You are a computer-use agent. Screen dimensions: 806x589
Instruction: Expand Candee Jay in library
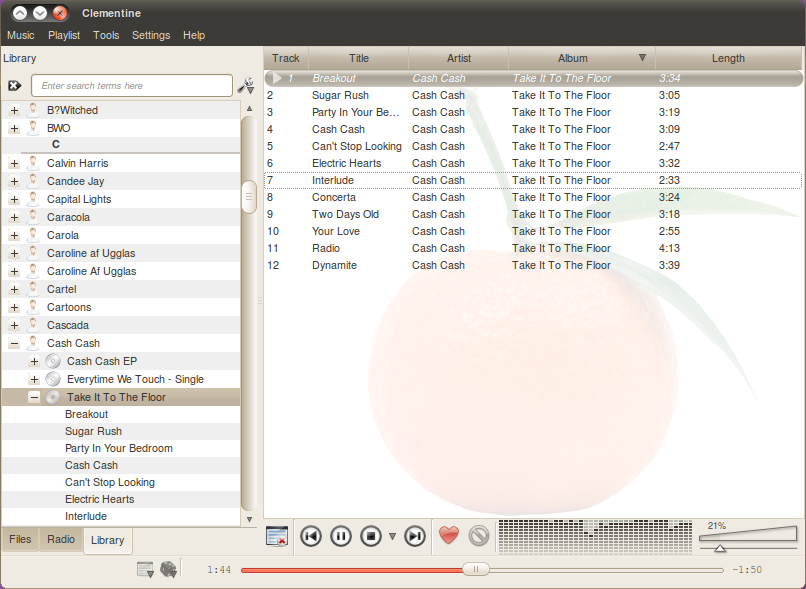tap(14, 181)
